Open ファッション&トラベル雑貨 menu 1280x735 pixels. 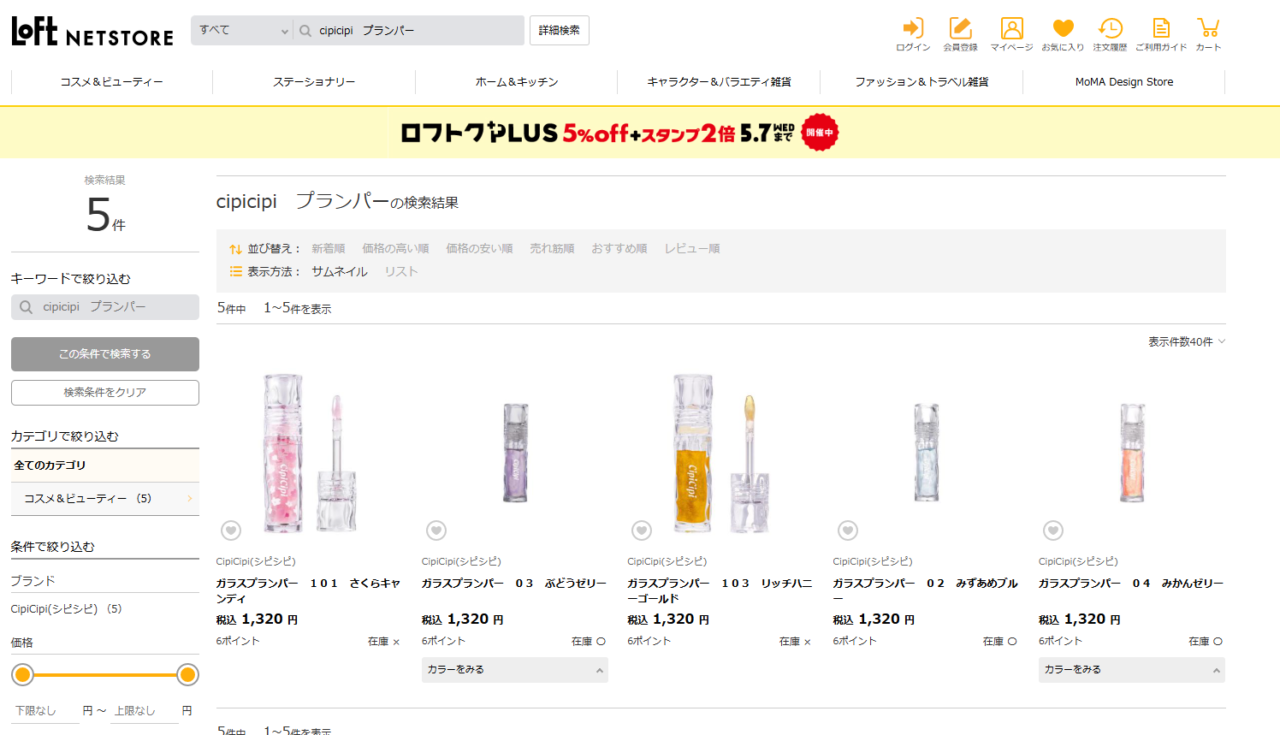point(922,82)
